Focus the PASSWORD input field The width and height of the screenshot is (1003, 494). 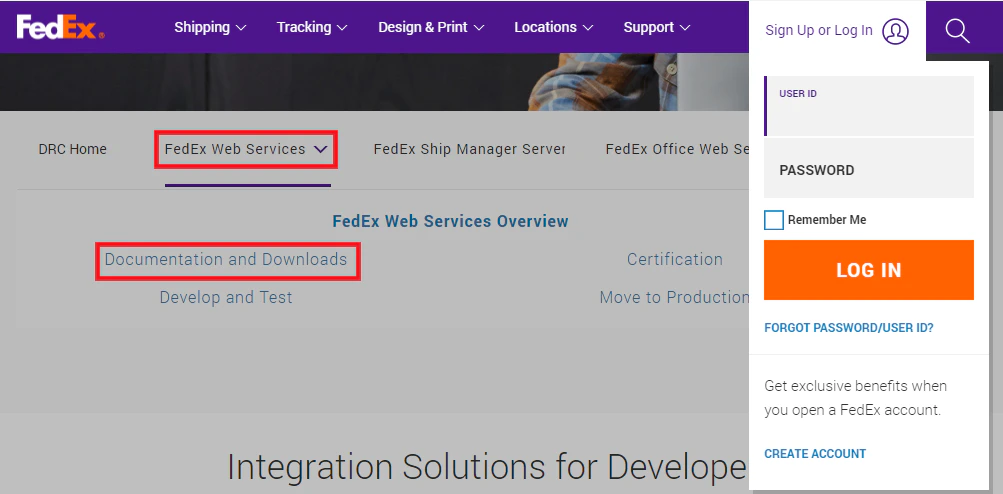pyautogui.click(x=869, y=170)
